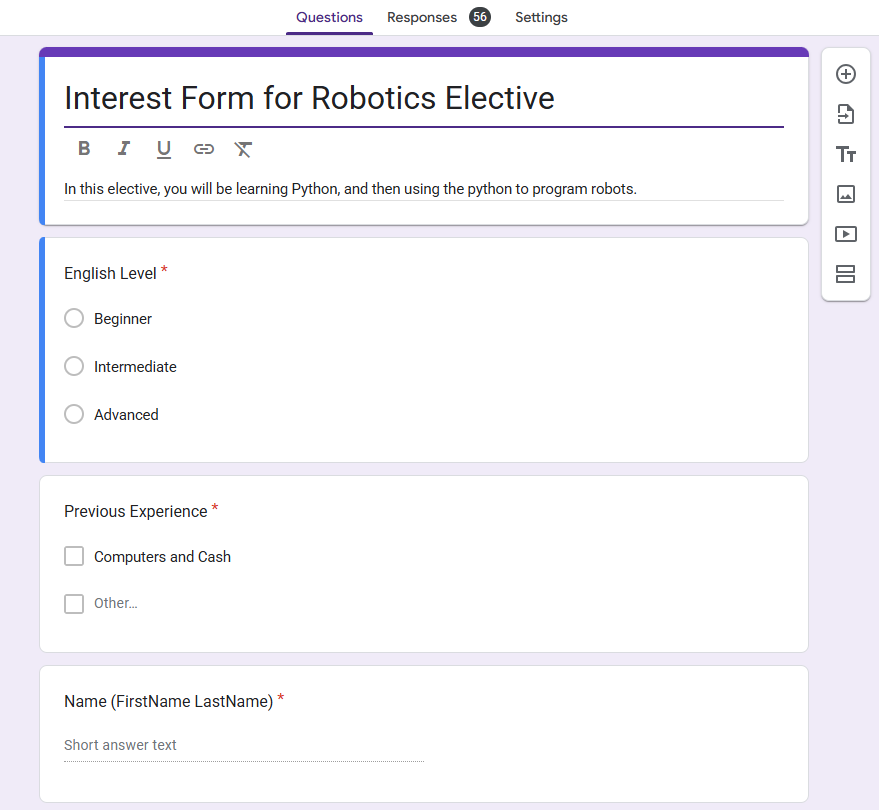
Task: Open the Settings tab
Action: click(x=541, y=17)
